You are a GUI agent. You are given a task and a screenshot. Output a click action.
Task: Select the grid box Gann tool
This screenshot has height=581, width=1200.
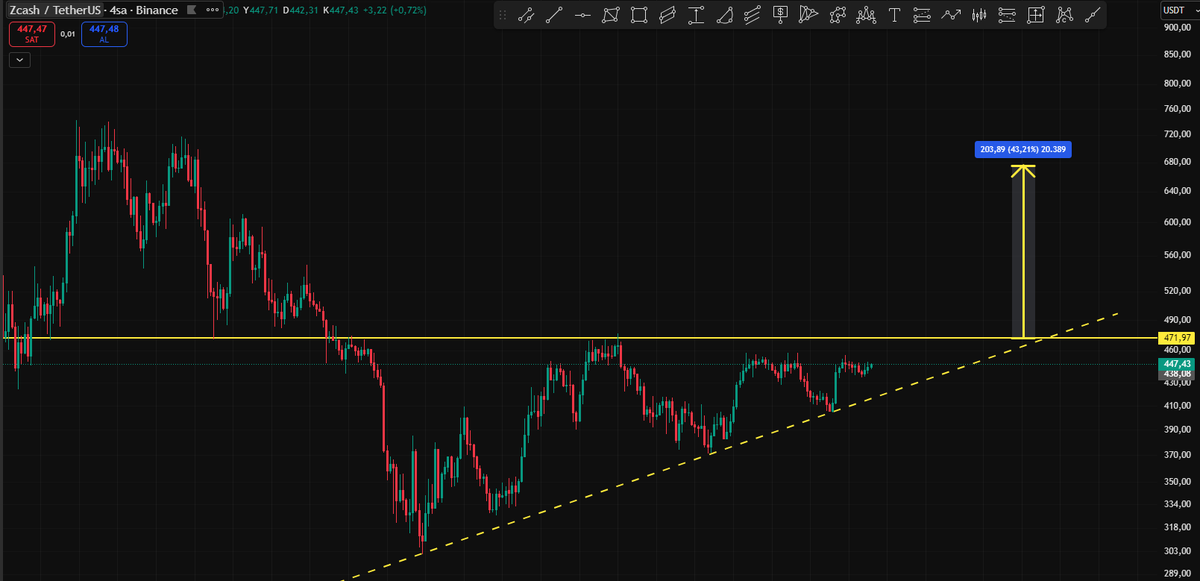pyautogui.click(x=1035, y=15)
